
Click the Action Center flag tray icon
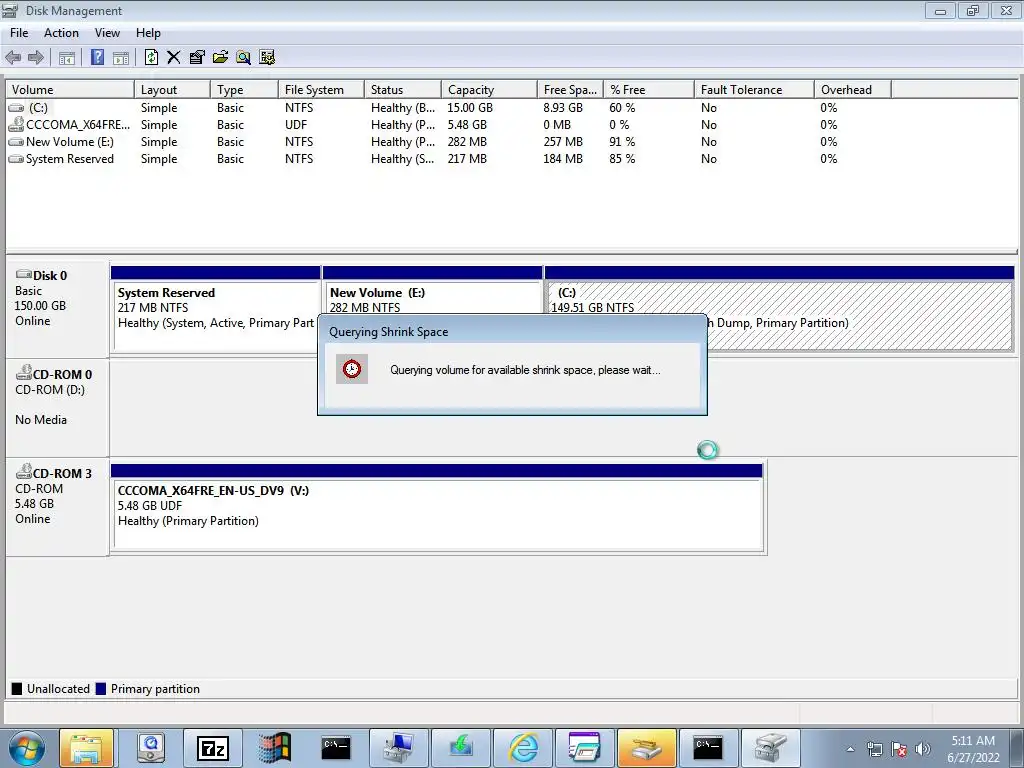[x=899, y=749]
